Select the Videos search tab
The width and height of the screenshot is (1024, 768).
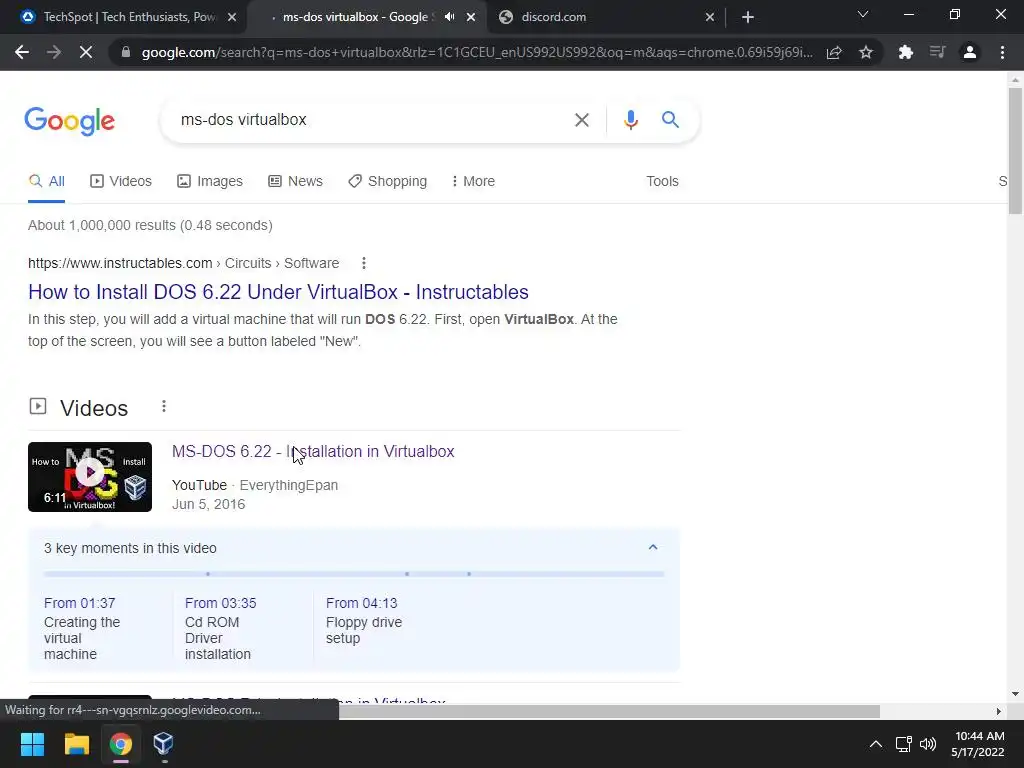point(121,182)
